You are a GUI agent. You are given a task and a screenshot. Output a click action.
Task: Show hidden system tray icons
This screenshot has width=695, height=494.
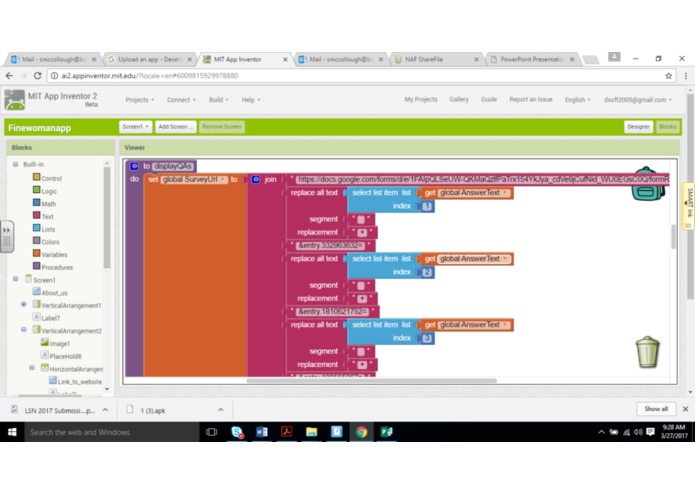(601, 432)
